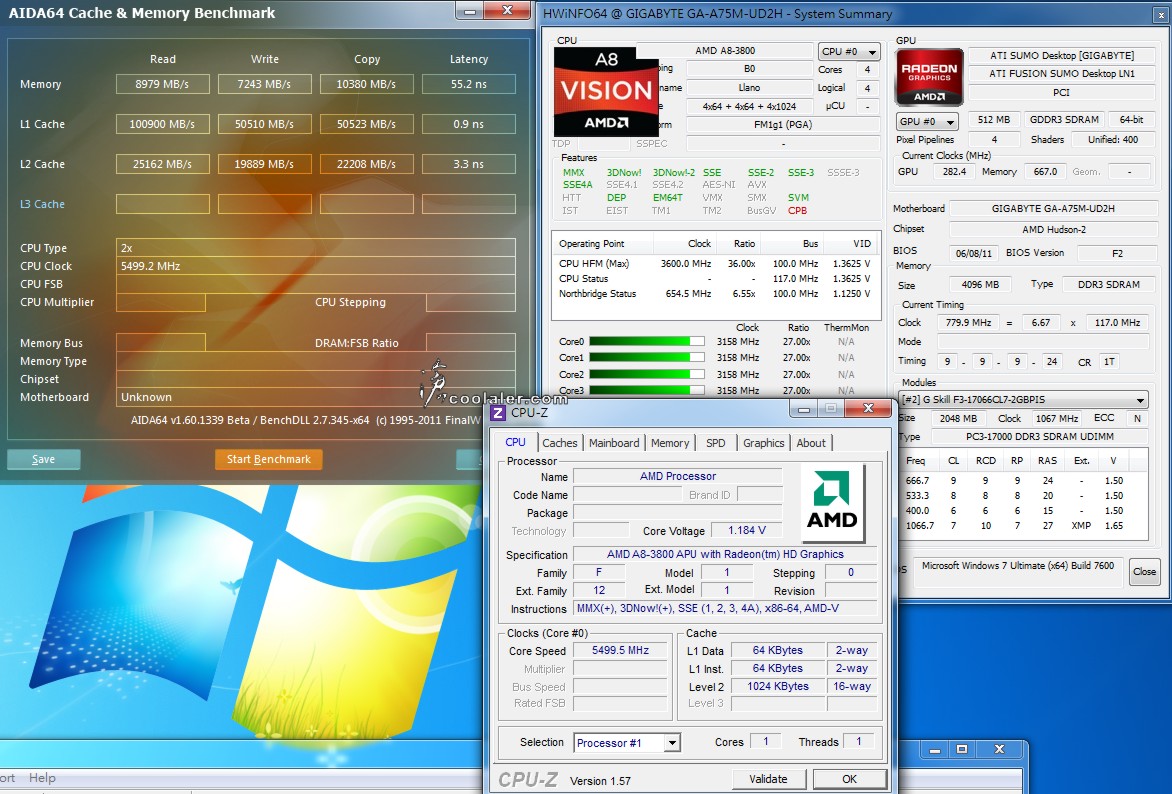
Task: Click the 779.9 MHz memory clock field
Action: (x=968, y=323)
